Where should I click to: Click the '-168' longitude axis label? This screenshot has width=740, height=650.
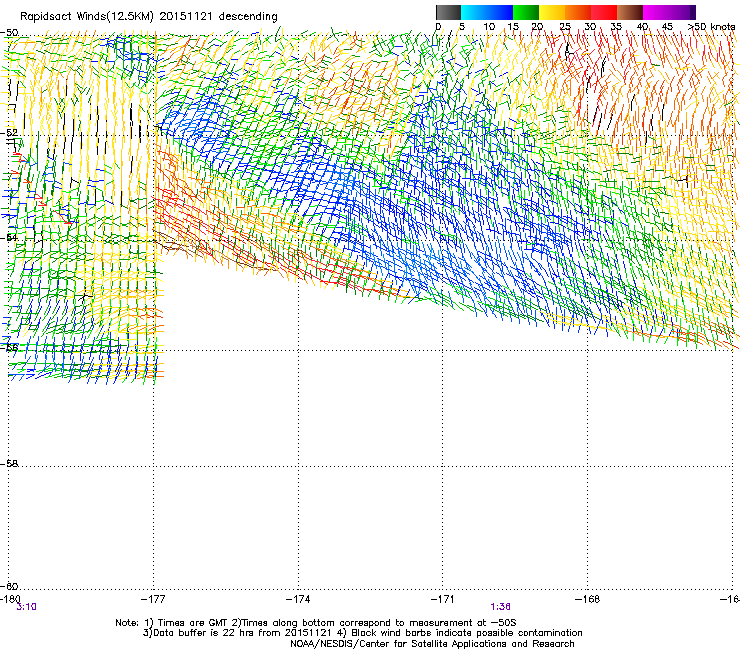tap(588, 599)
